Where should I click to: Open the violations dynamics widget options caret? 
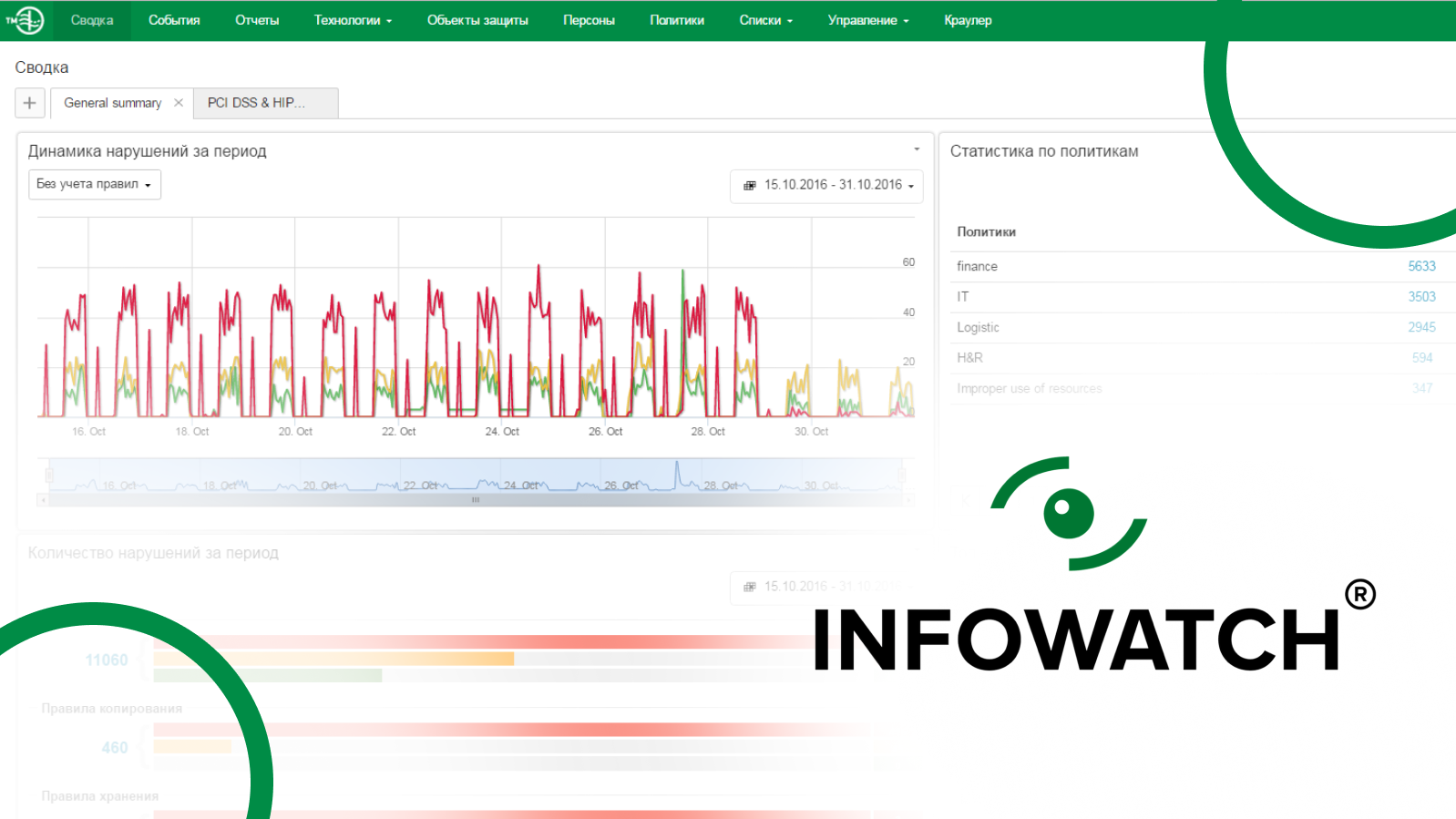click(917, 149)
